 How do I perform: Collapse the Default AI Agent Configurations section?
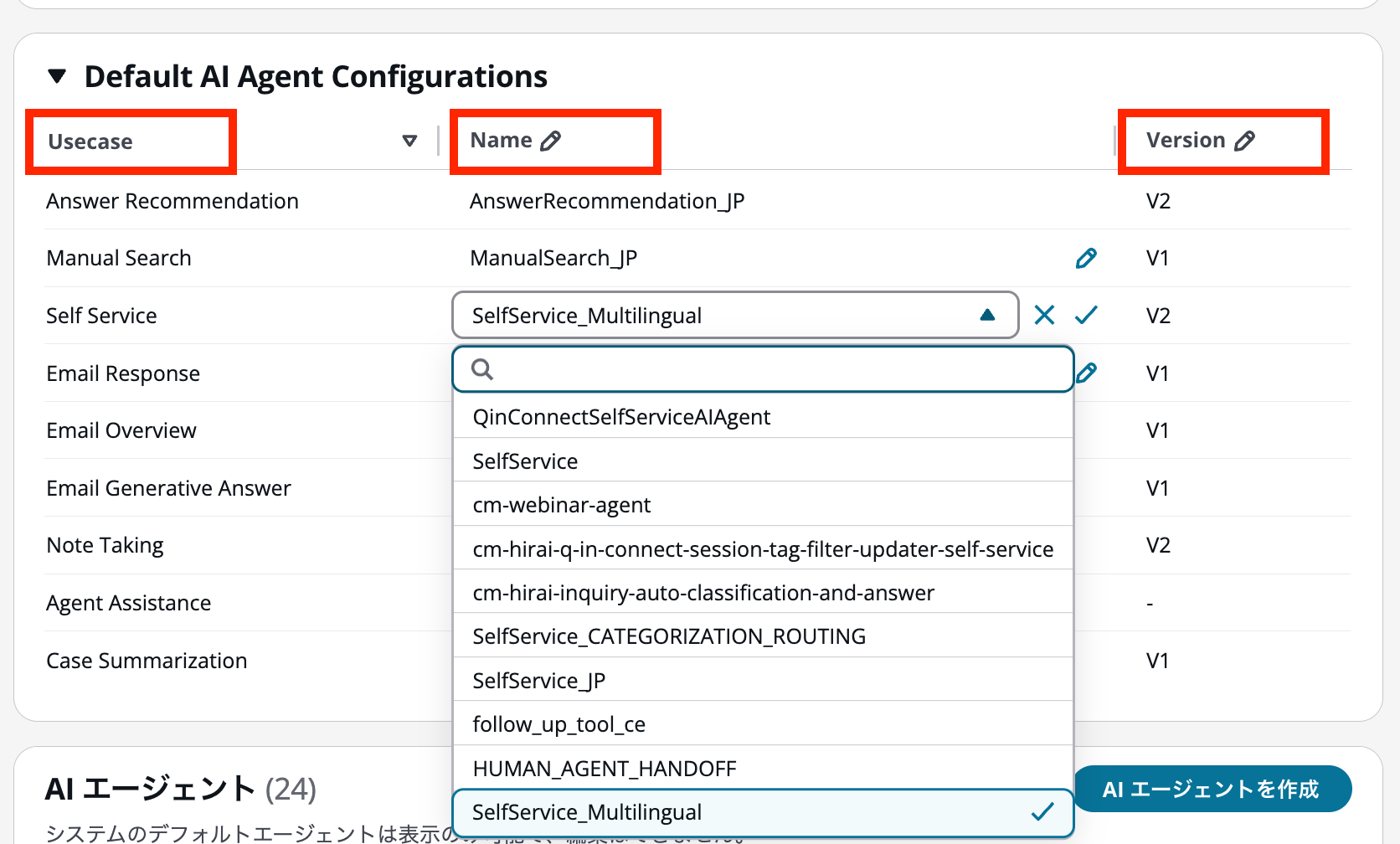pyautogui.click(x=57, y=76)
